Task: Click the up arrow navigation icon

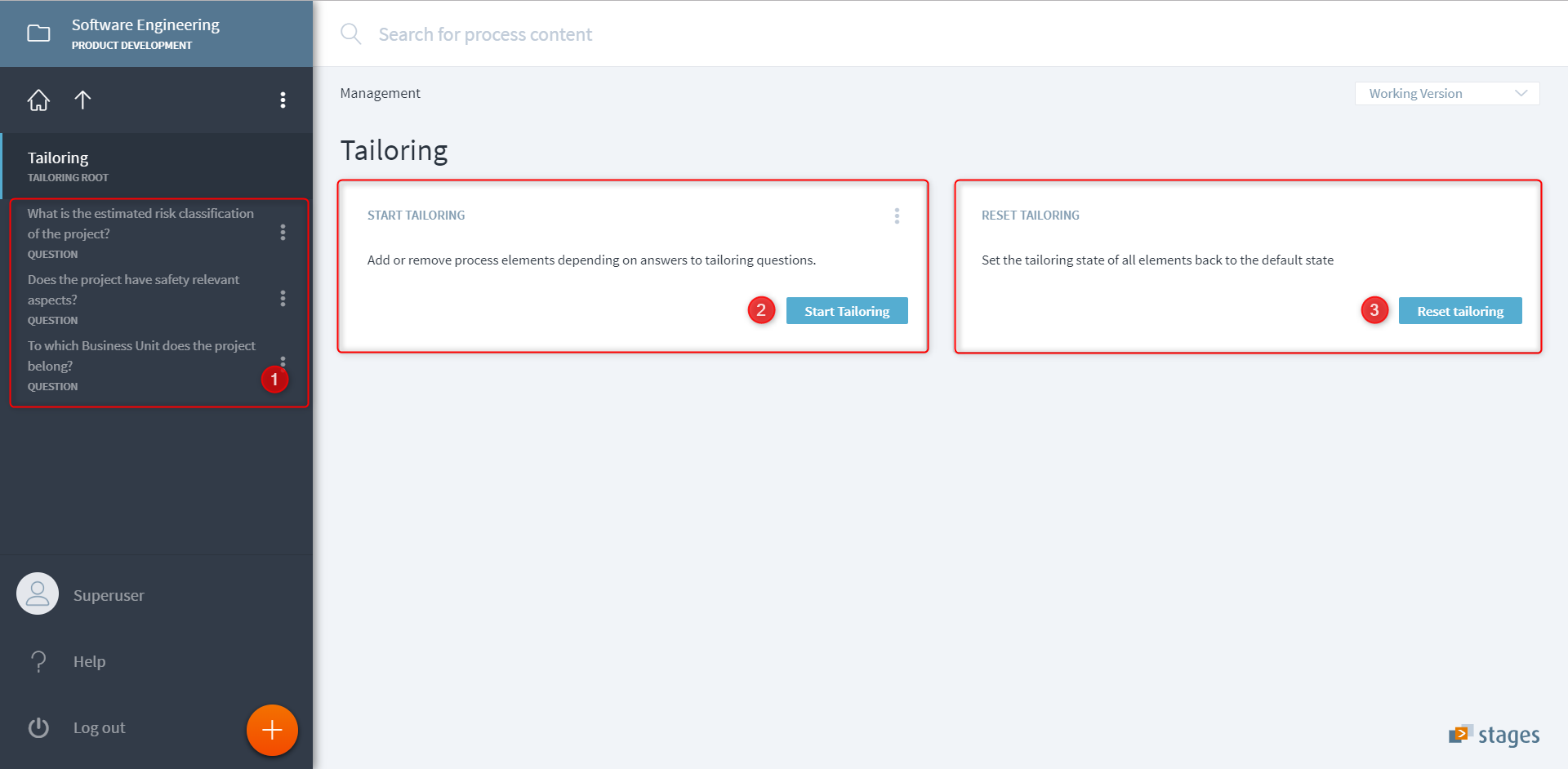Action: tap(82, 100)
